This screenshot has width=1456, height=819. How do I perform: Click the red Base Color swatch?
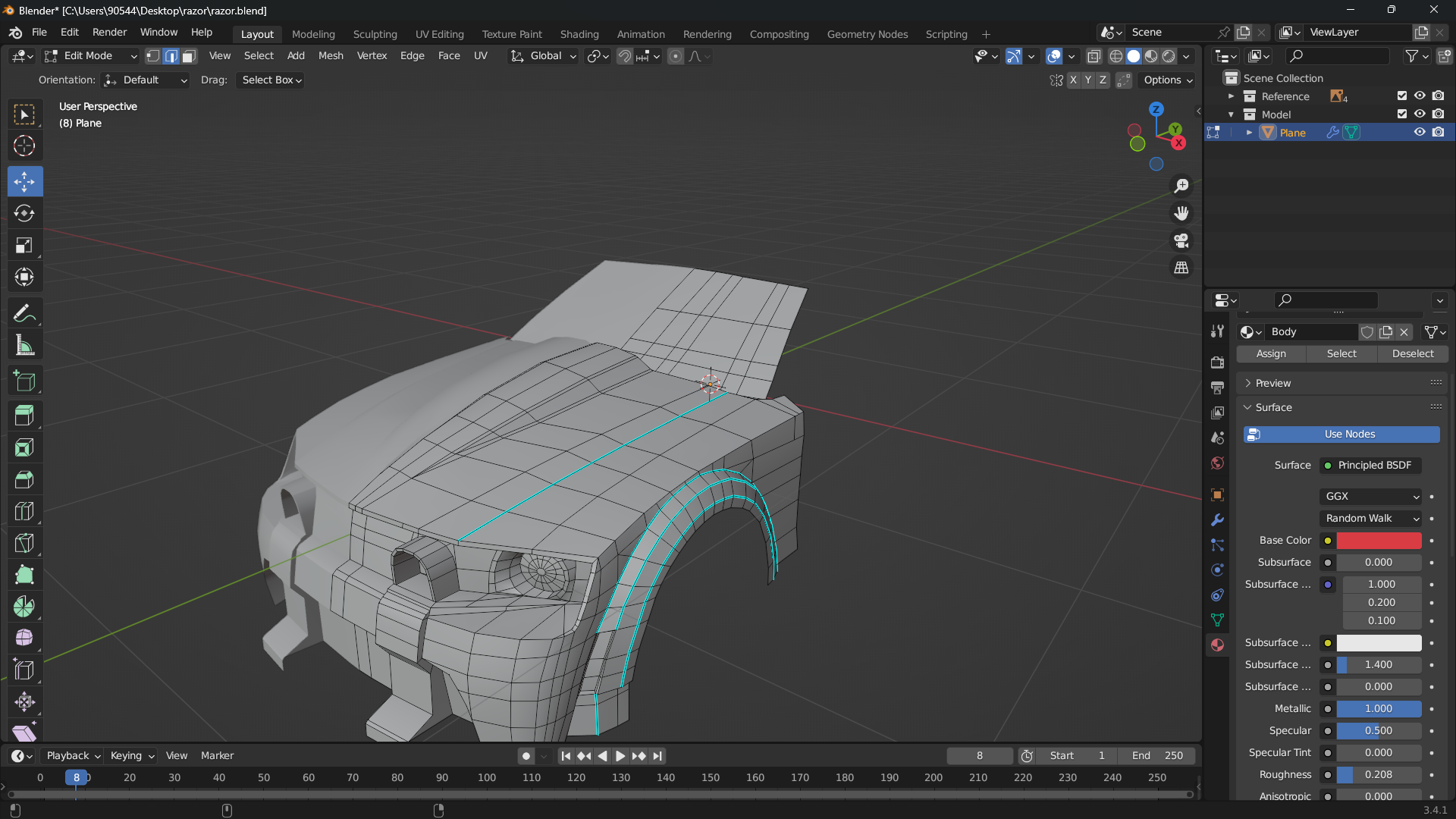pos(1378,540)
